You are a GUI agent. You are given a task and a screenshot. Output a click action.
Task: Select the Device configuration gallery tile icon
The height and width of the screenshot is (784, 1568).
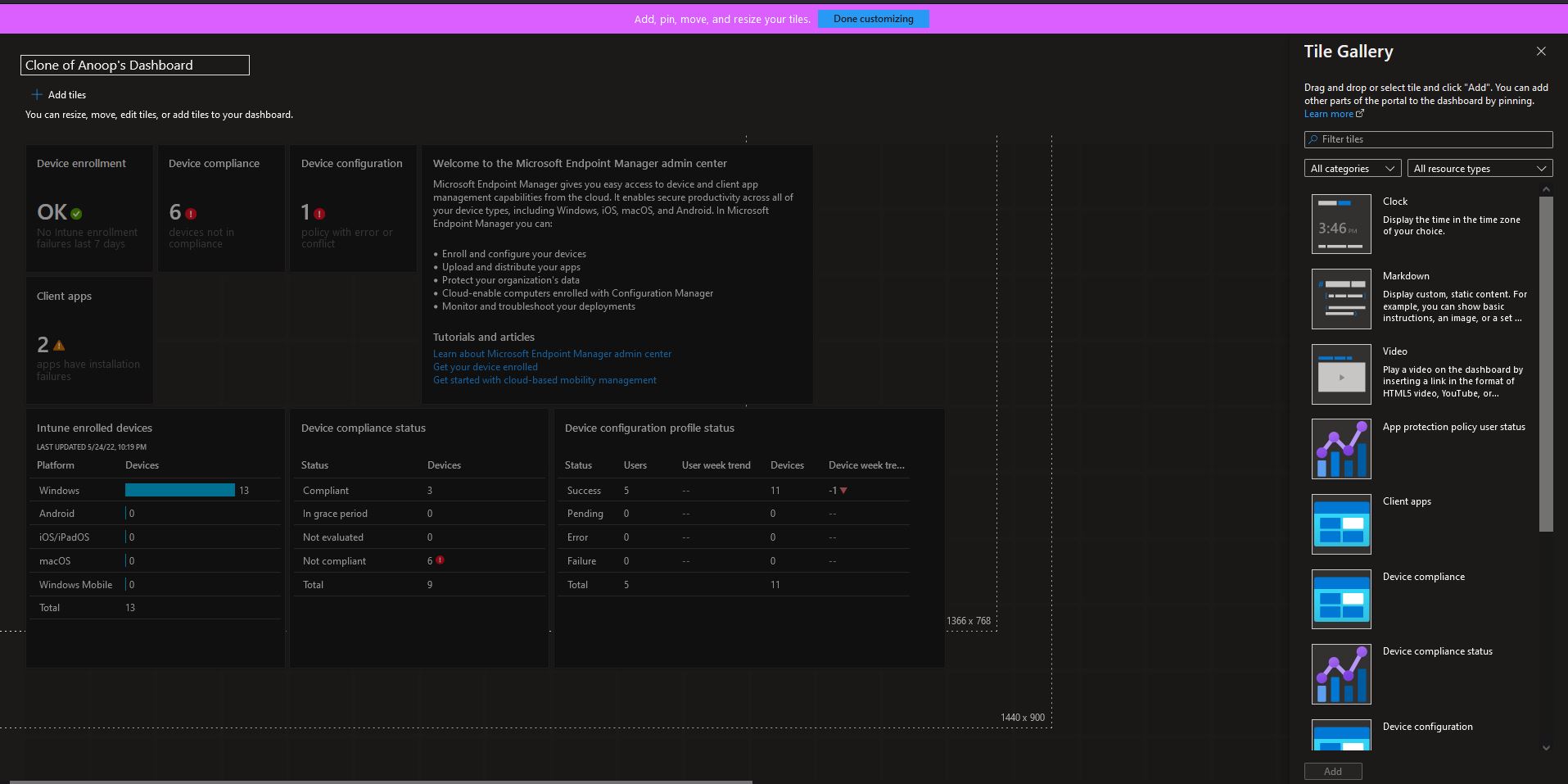coord(1341,735)
